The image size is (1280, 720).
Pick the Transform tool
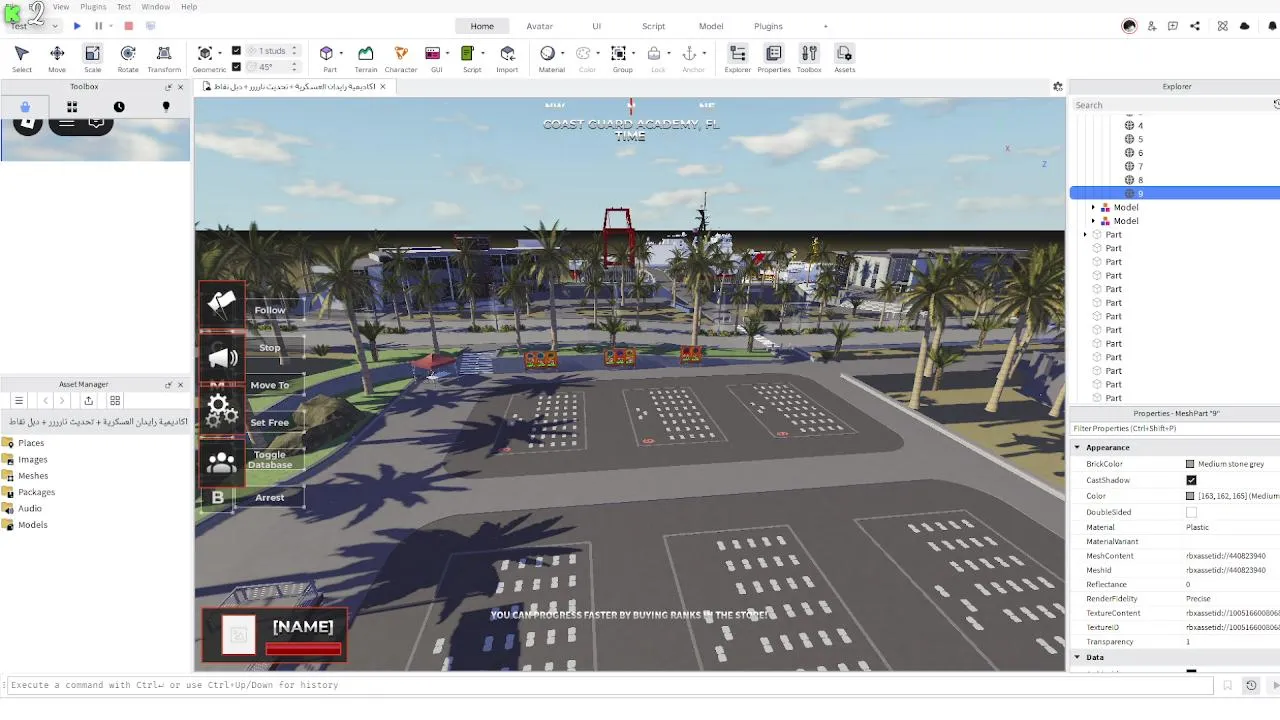[164, 59]
